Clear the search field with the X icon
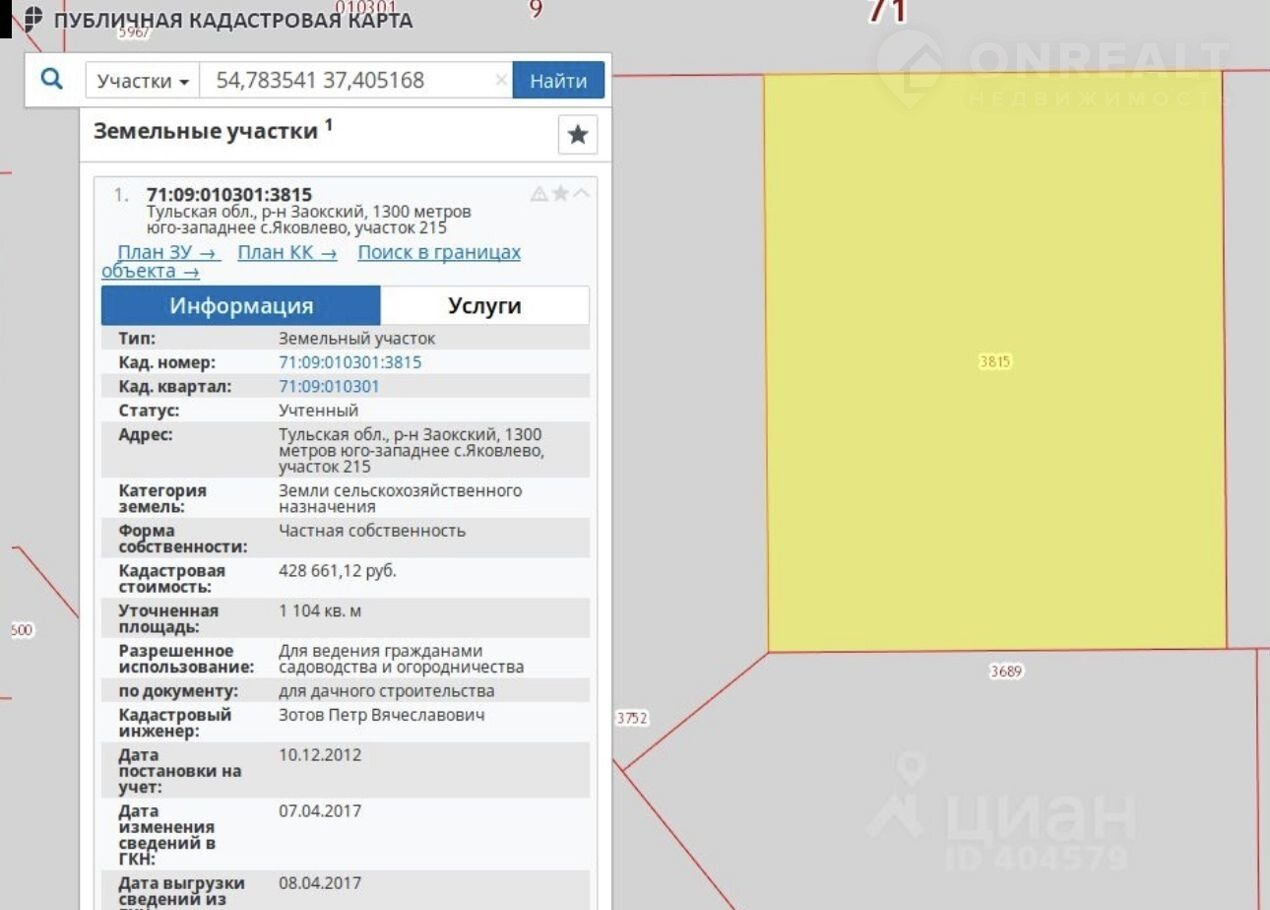 coord(501,80)
